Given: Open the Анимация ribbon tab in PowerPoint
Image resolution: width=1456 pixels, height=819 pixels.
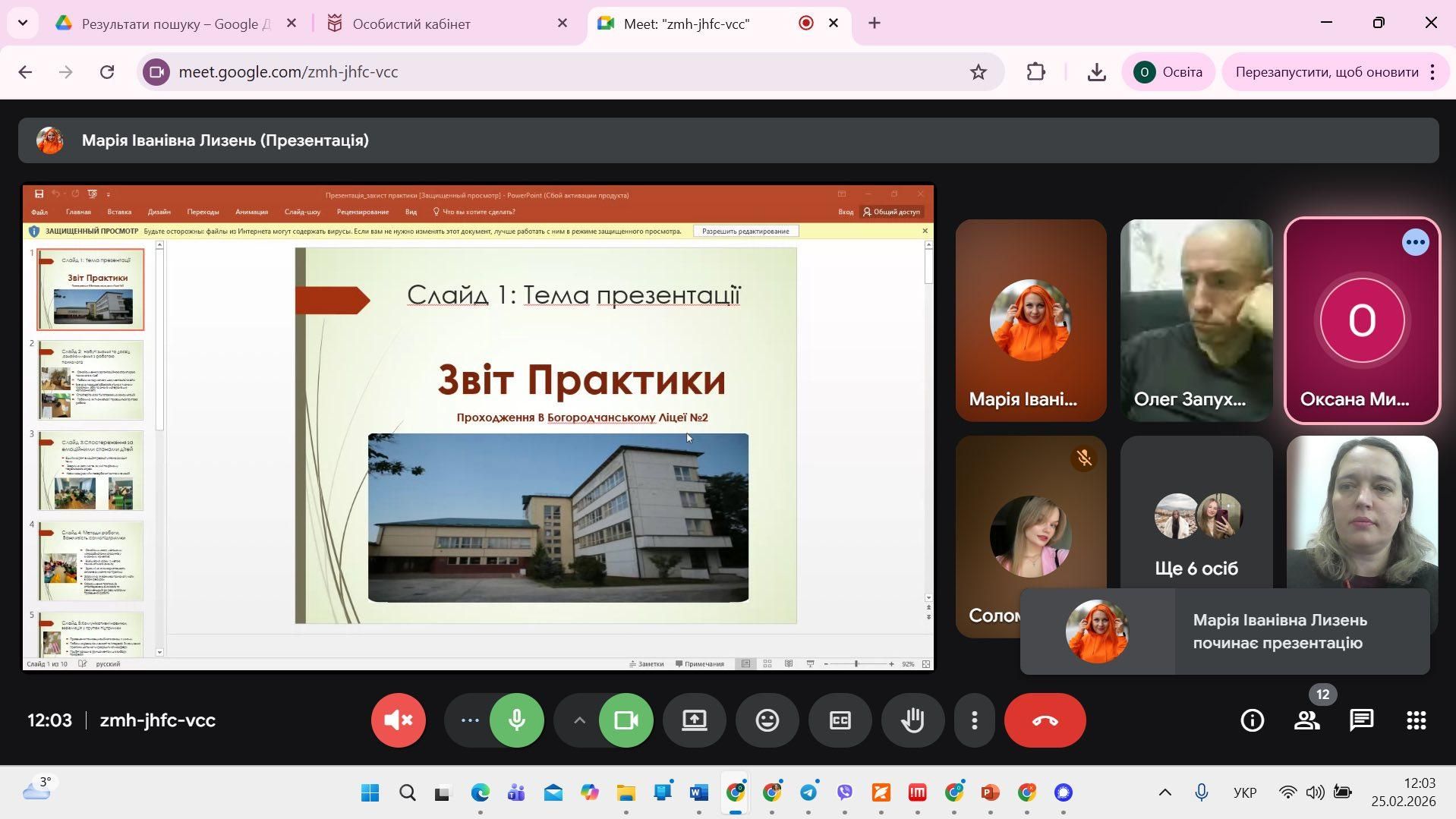Looking at the screenshot, I should point(251,212).
